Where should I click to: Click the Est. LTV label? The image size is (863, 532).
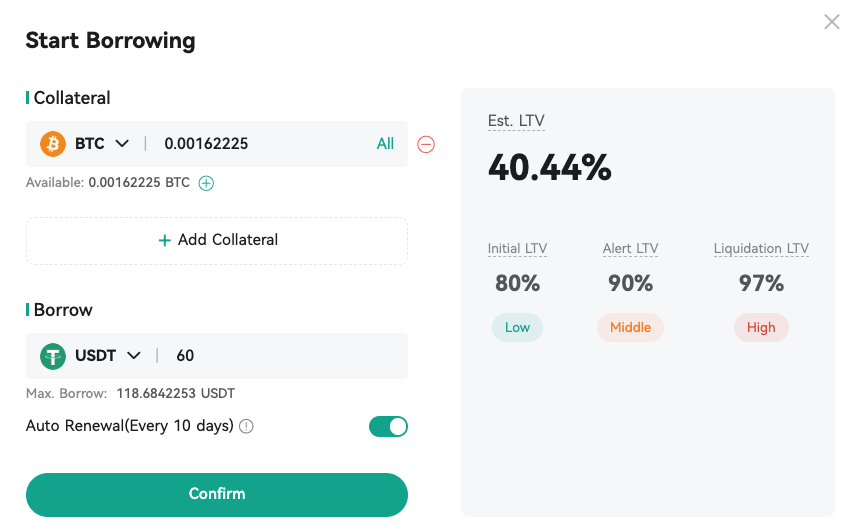516,121
